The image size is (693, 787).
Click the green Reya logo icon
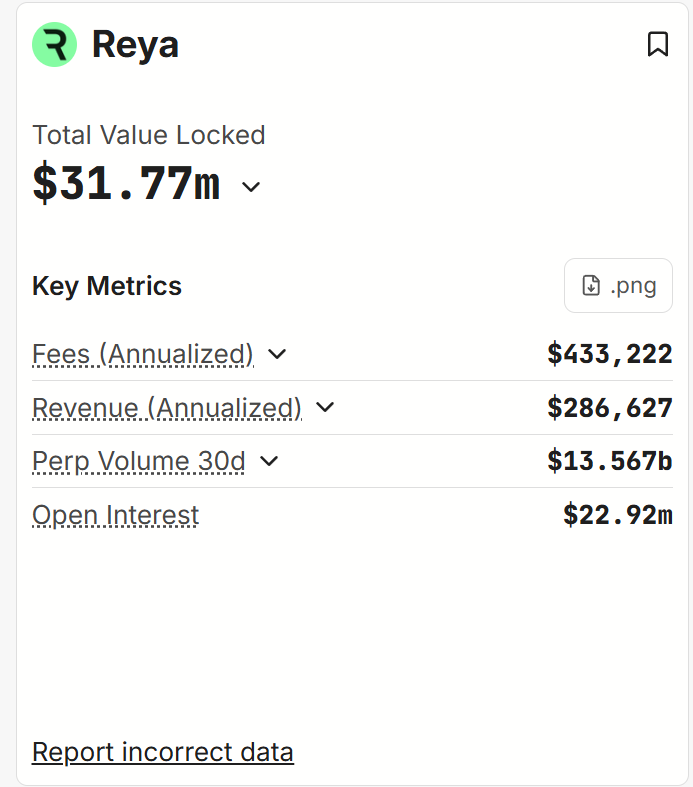click(54, 45)
